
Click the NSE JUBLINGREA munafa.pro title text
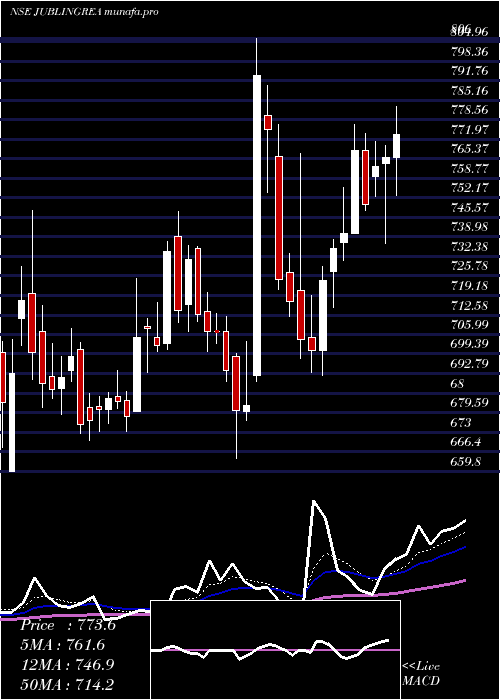point(84,12)
